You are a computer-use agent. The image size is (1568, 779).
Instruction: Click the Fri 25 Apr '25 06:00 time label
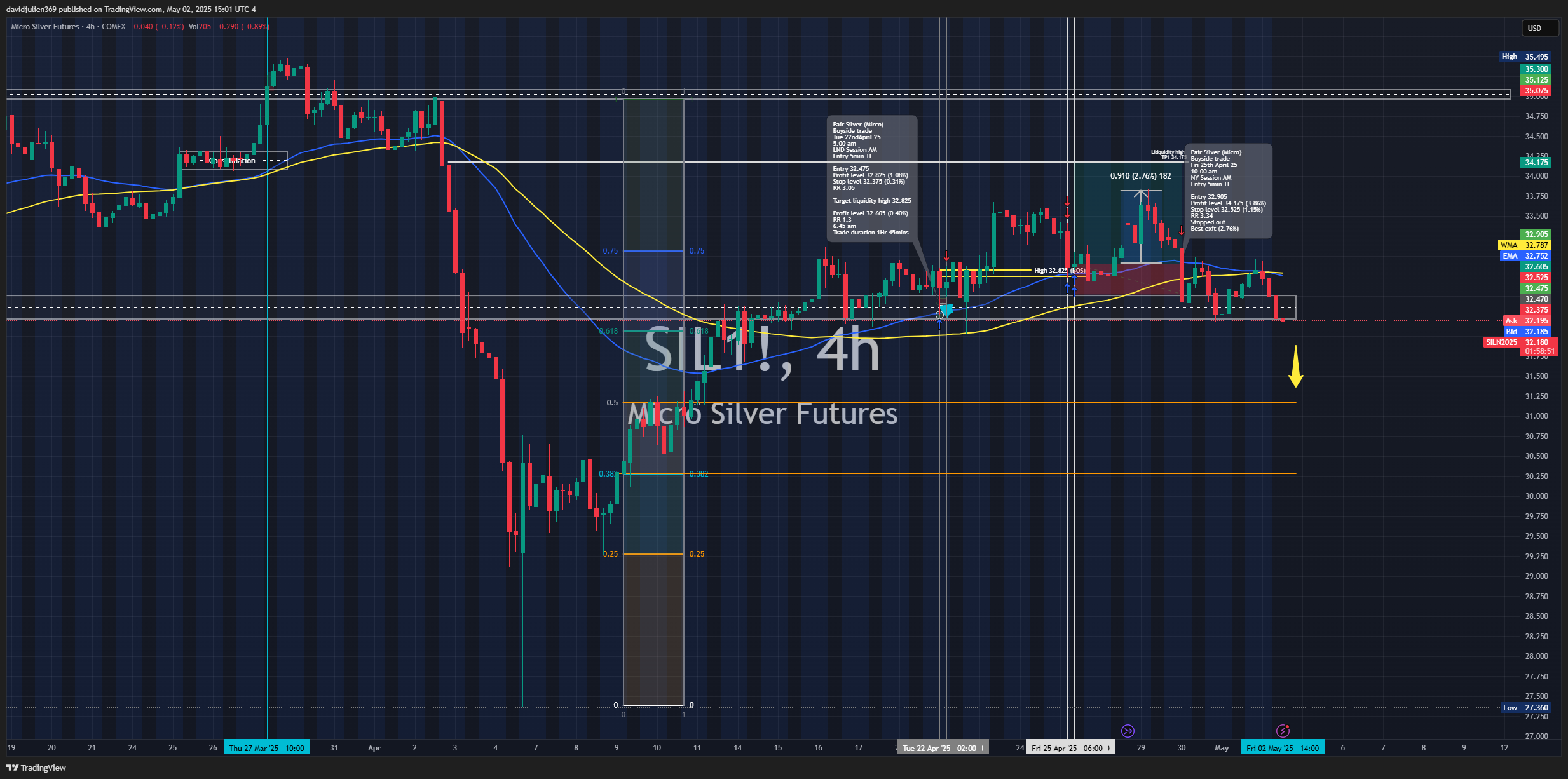[x=1070, y=748]
